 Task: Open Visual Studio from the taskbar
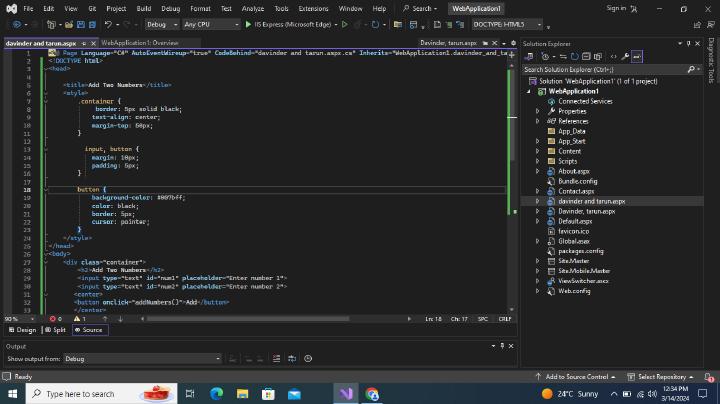coord(346,393)
